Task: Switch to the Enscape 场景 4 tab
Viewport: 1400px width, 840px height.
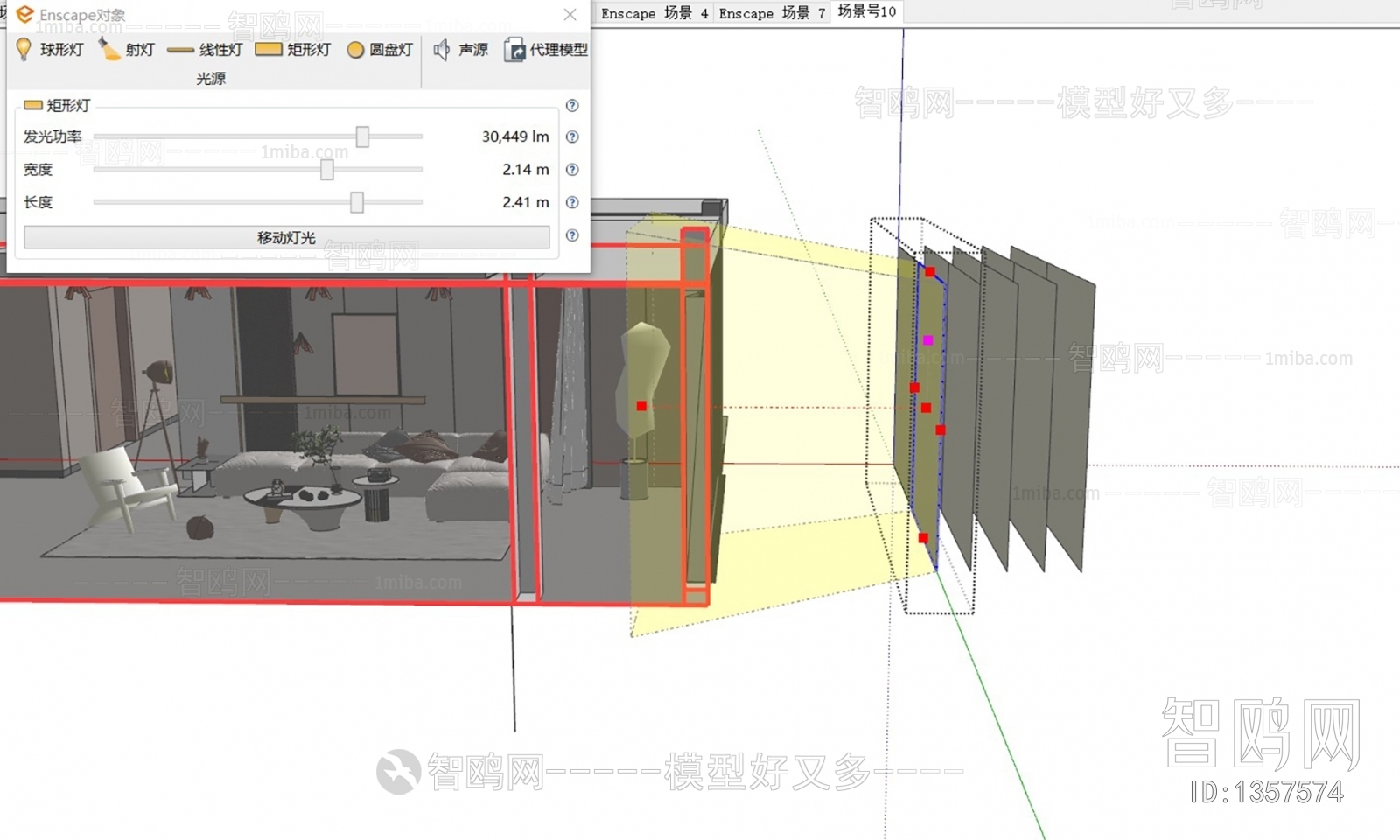Action: (654, 13)
